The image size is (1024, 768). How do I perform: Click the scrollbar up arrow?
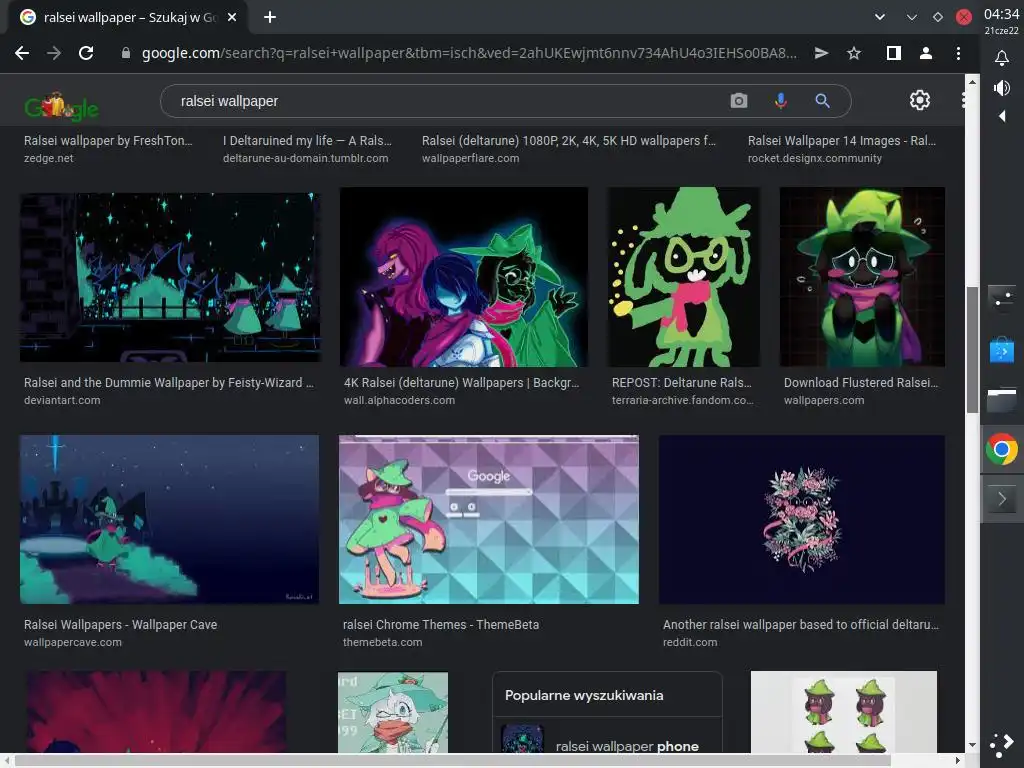(x=972, y=82)
